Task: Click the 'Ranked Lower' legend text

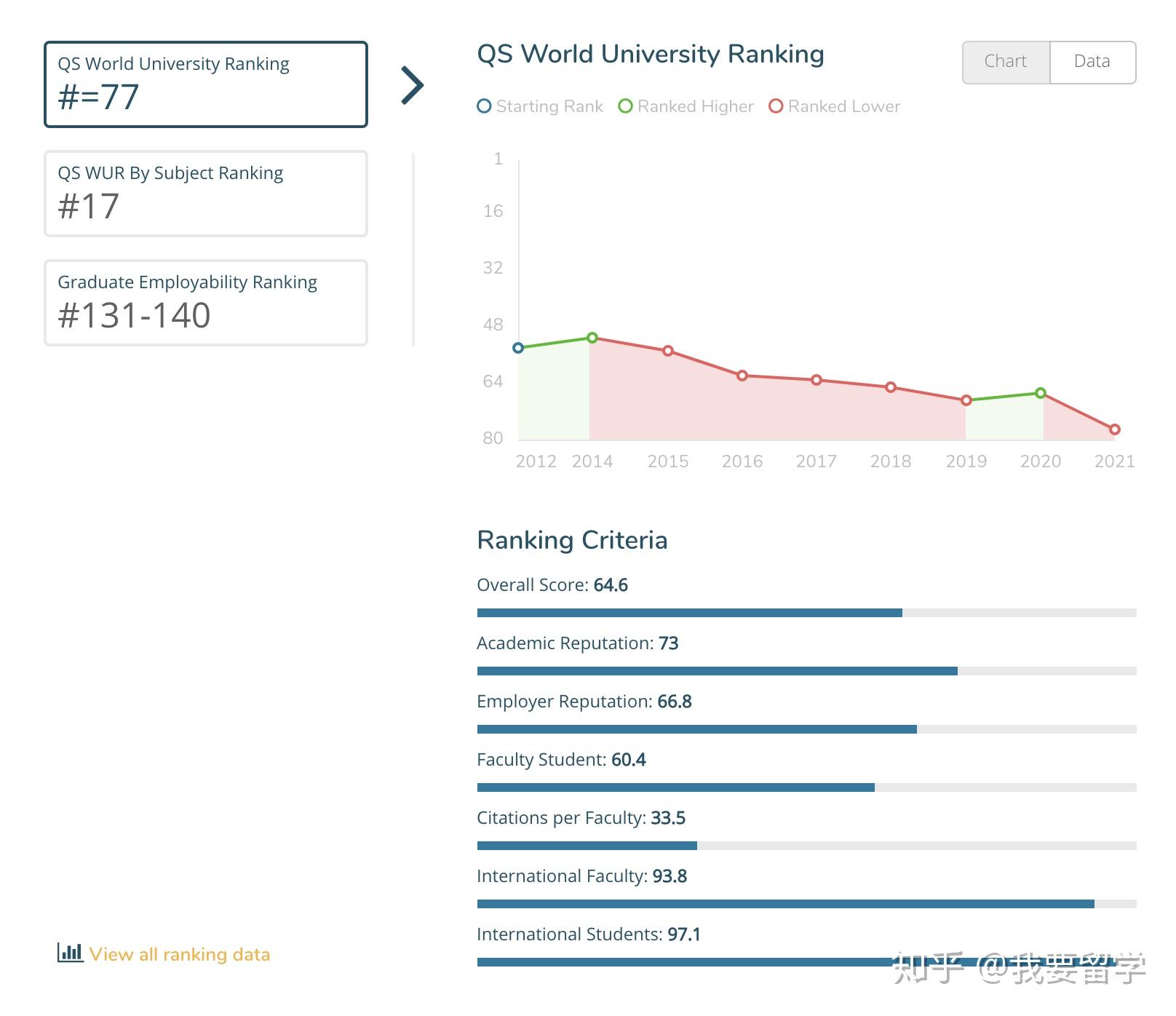Action: pyautogui.click(x=844, y=106)
